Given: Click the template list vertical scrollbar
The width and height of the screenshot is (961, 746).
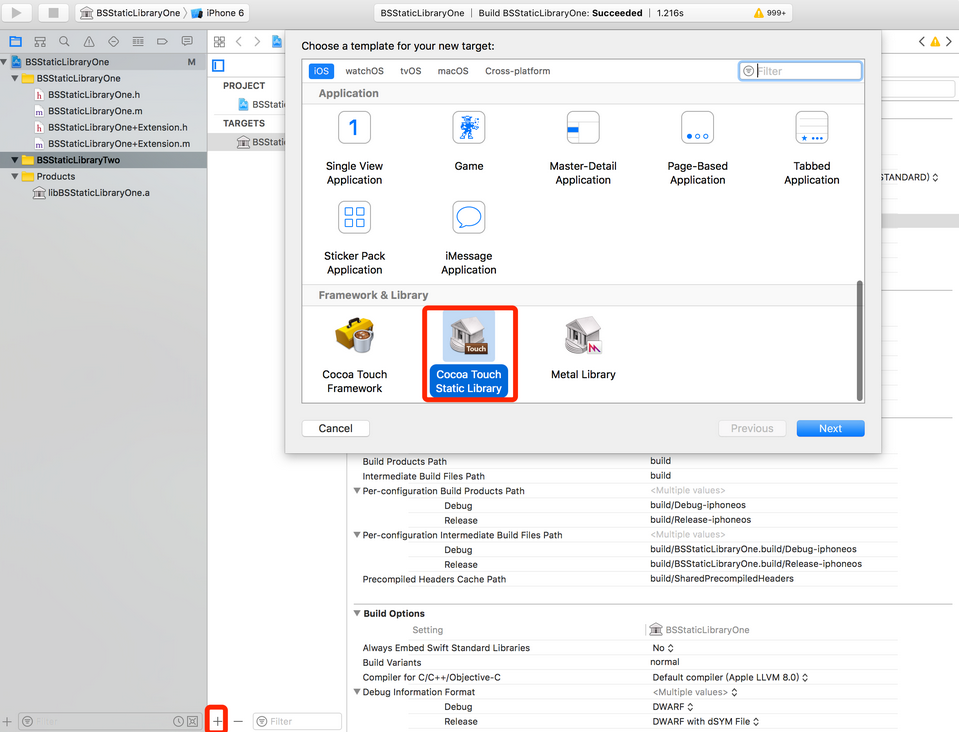Looking at the screenshot, I should [x=859, y=341].
